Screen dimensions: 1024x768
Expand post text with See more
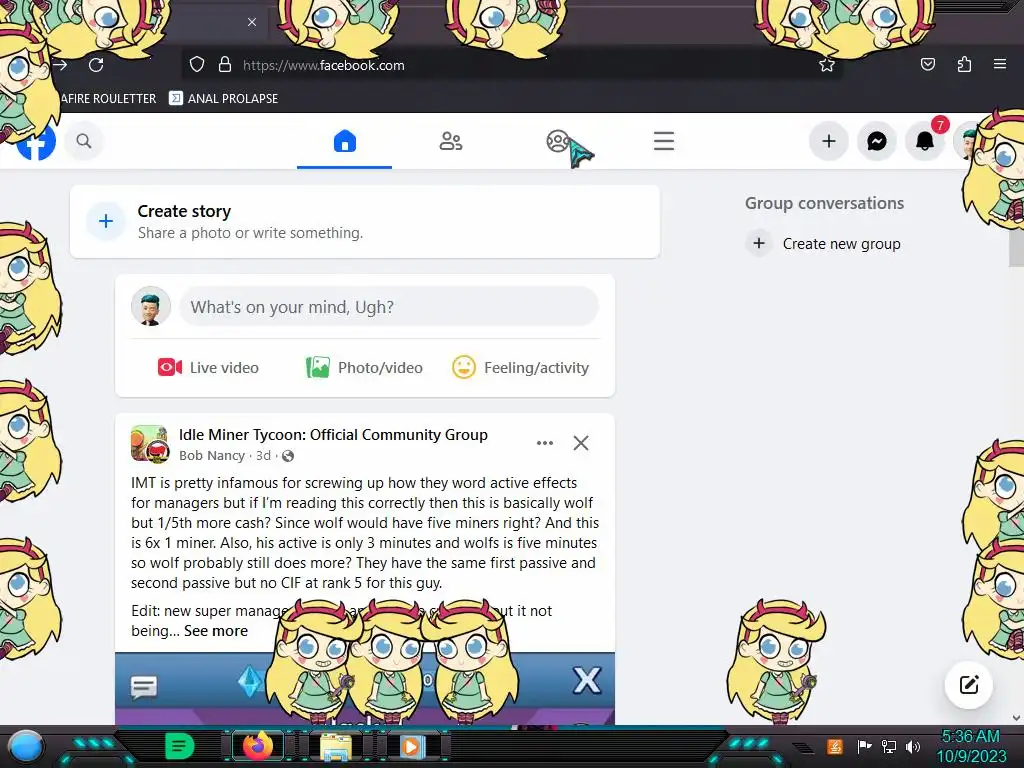(216, 631)
